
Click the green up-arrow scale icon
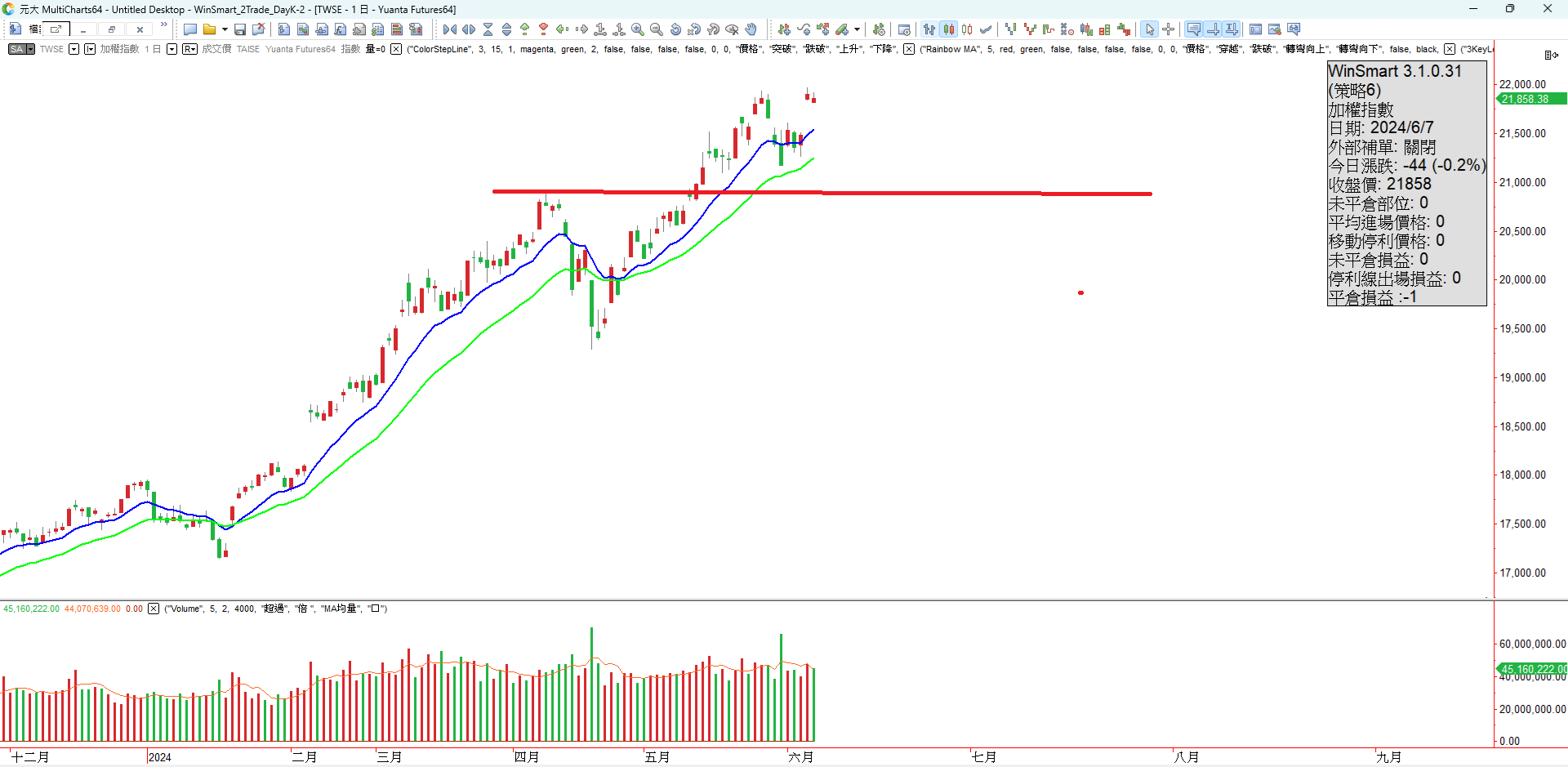[525, 29]
